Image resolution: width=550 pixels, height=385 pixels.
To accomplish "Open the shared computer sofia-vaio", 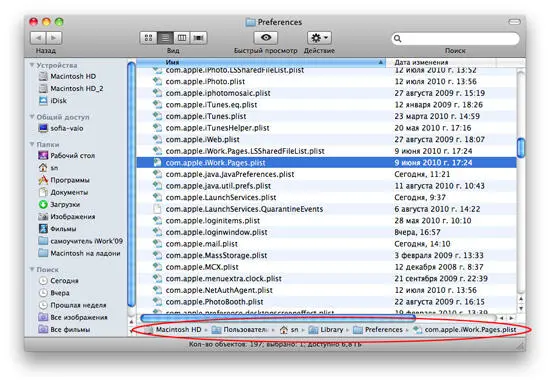I will 61,128.
